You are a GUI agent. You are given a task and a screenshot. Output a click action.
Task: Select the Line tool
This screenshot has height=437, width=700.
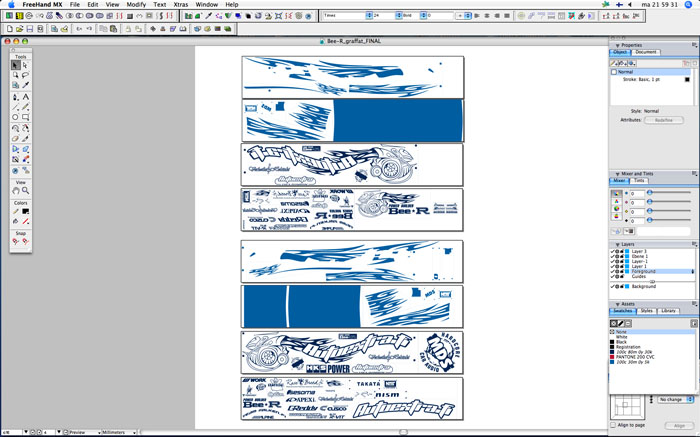coord(15,107)
